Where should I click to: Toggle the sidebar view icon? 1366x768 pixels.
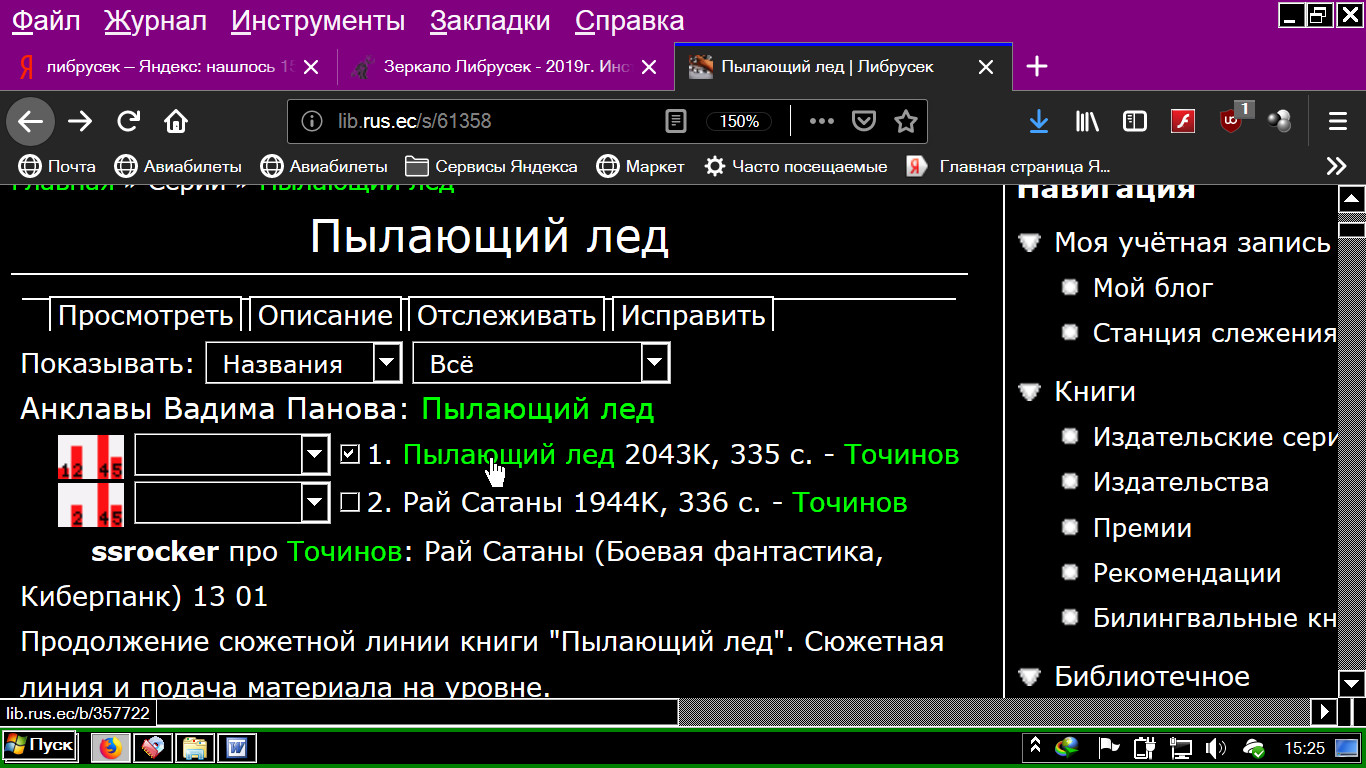(x=1135, y=122)
